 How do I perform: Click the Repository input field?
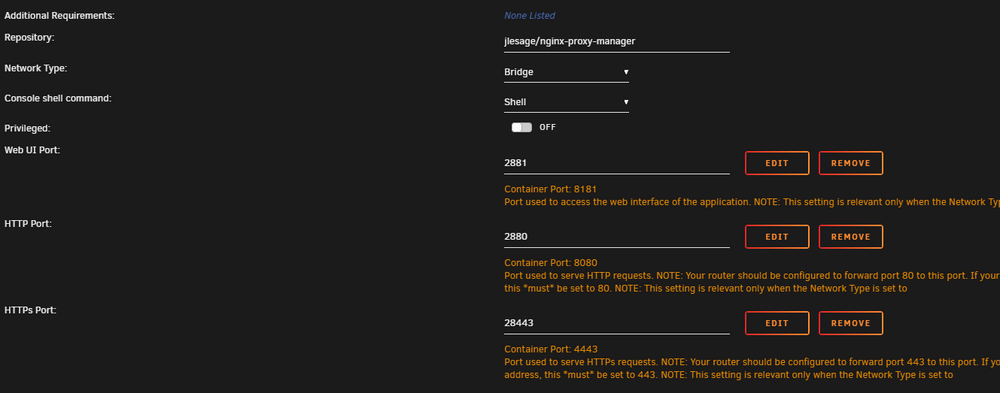617,41
